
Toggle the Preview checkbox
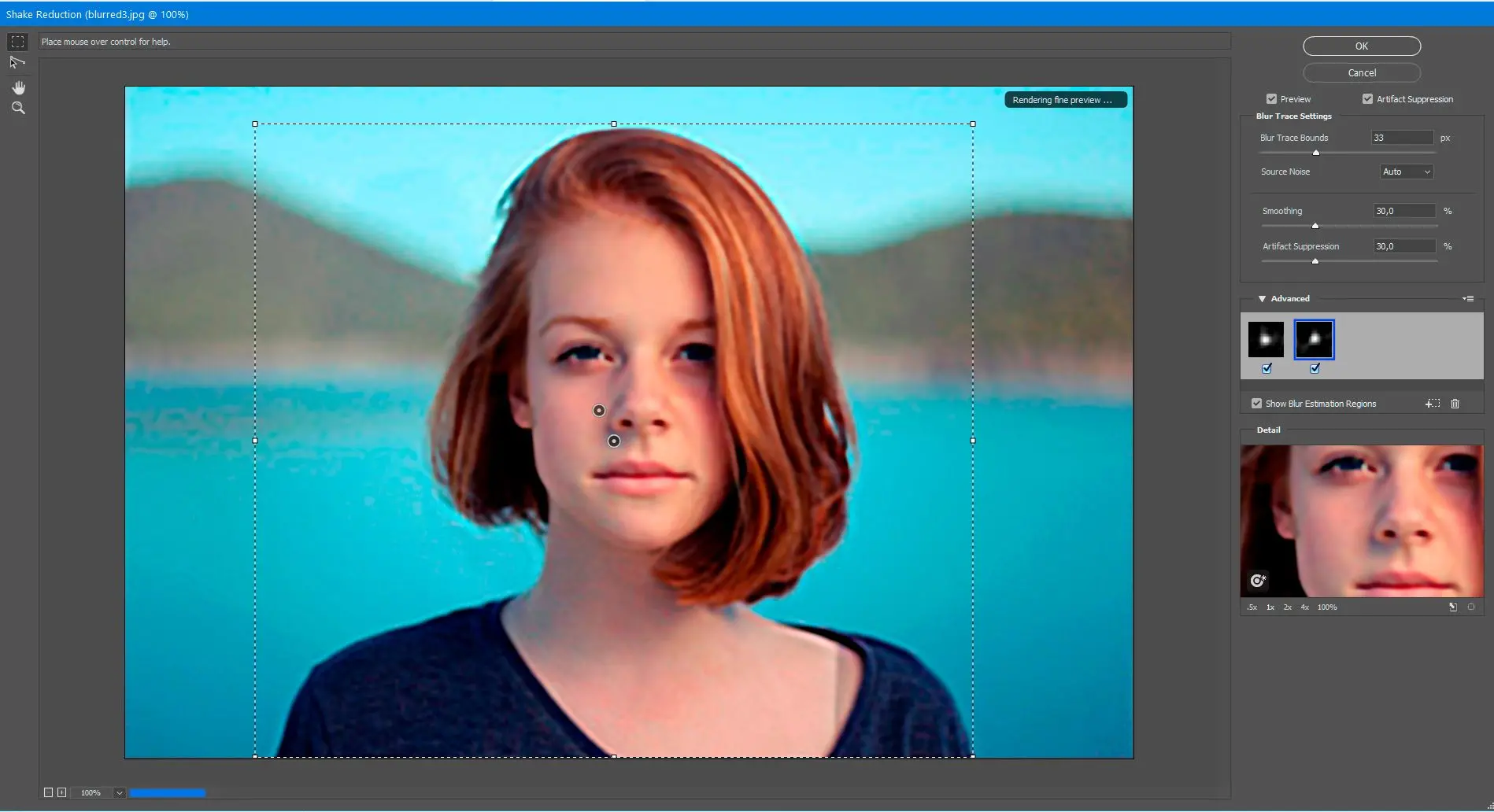pos(1271,99)
